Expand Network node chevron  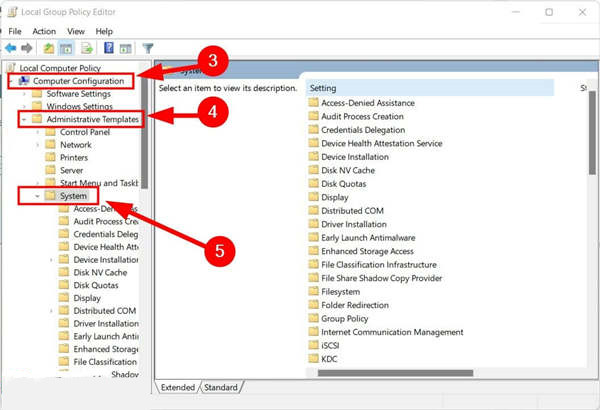click(x=38, y=145)
